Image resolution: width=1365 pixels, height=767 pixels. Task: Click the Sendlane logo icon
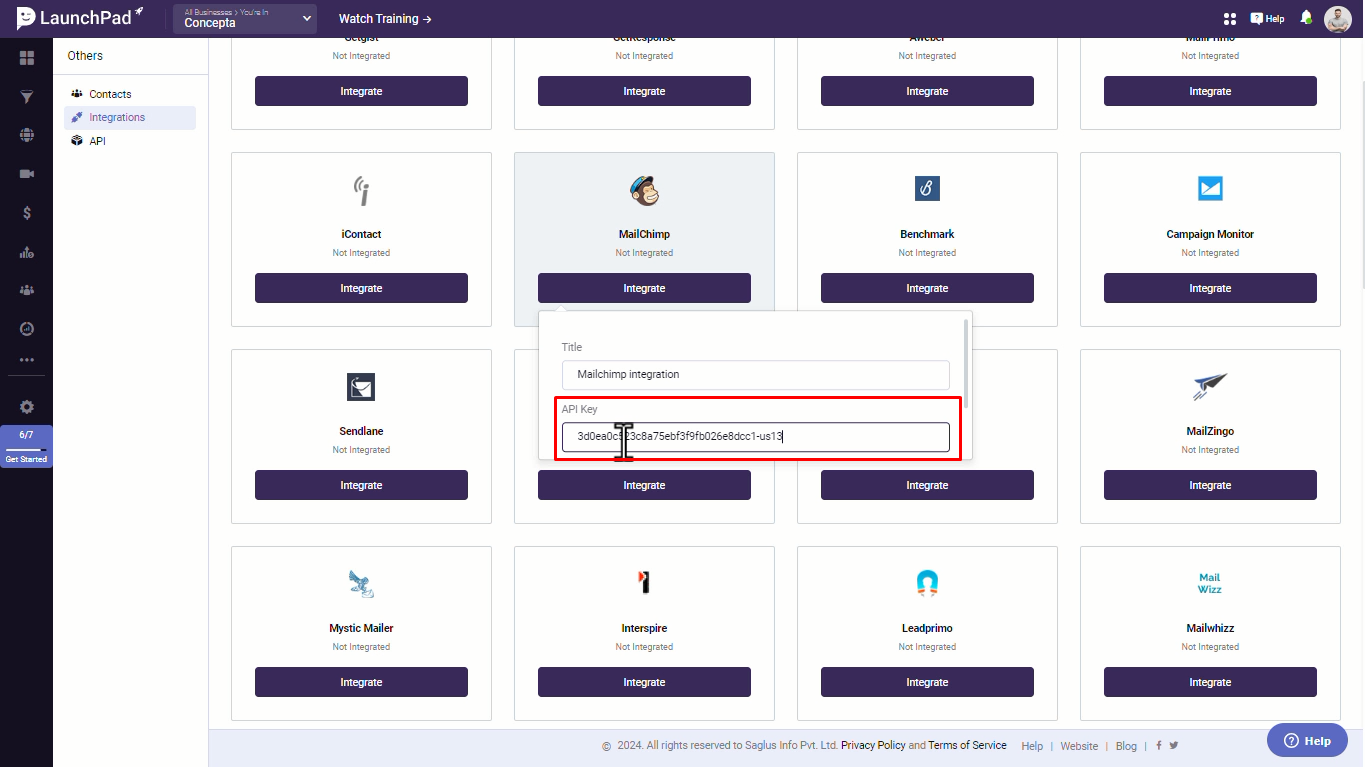tap(361, 386)
